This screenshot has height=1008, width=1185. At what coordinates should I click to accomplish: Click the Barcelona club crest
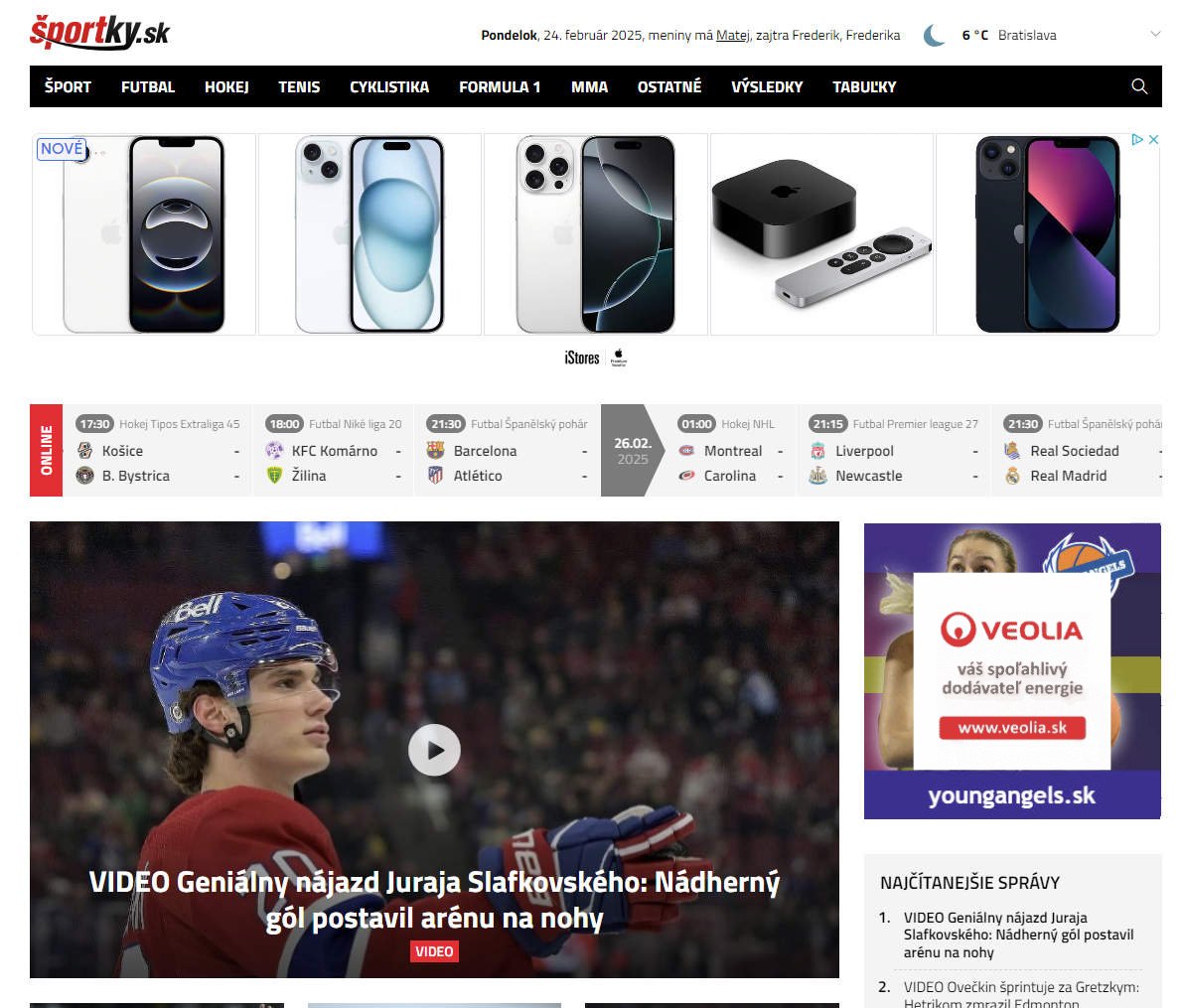(435, 450)
